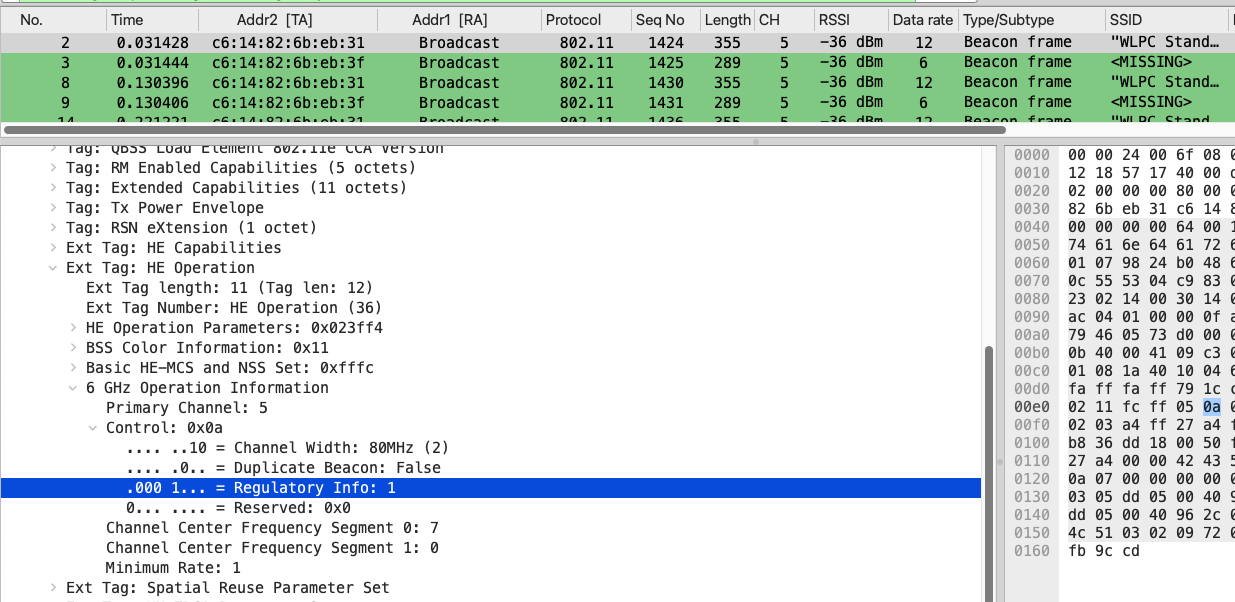Select the Duplicate Beacon: False line
1235x602 pixels.
288,468
